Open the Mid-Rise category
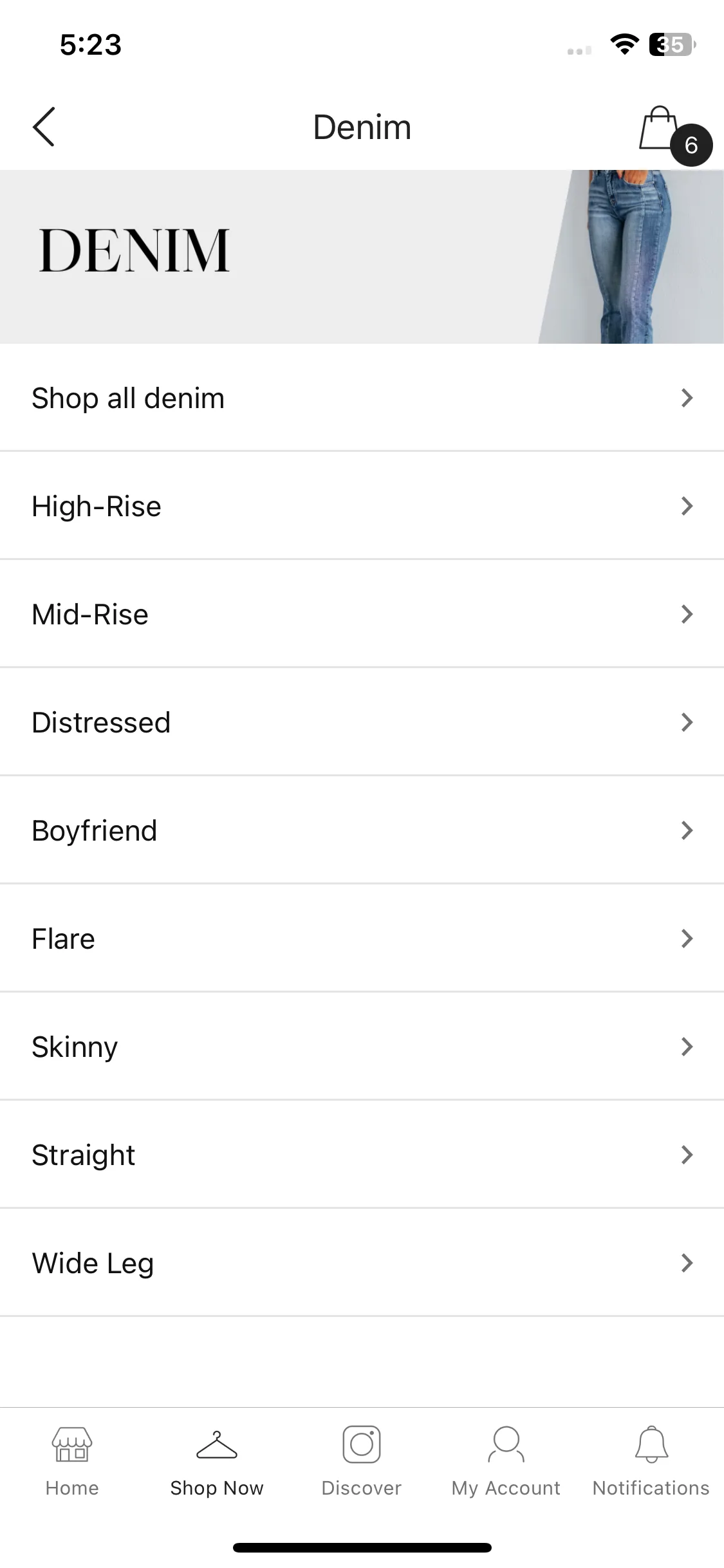This screenshot has height=1568, width=724. pyautogui.click(x=362, y=614)
